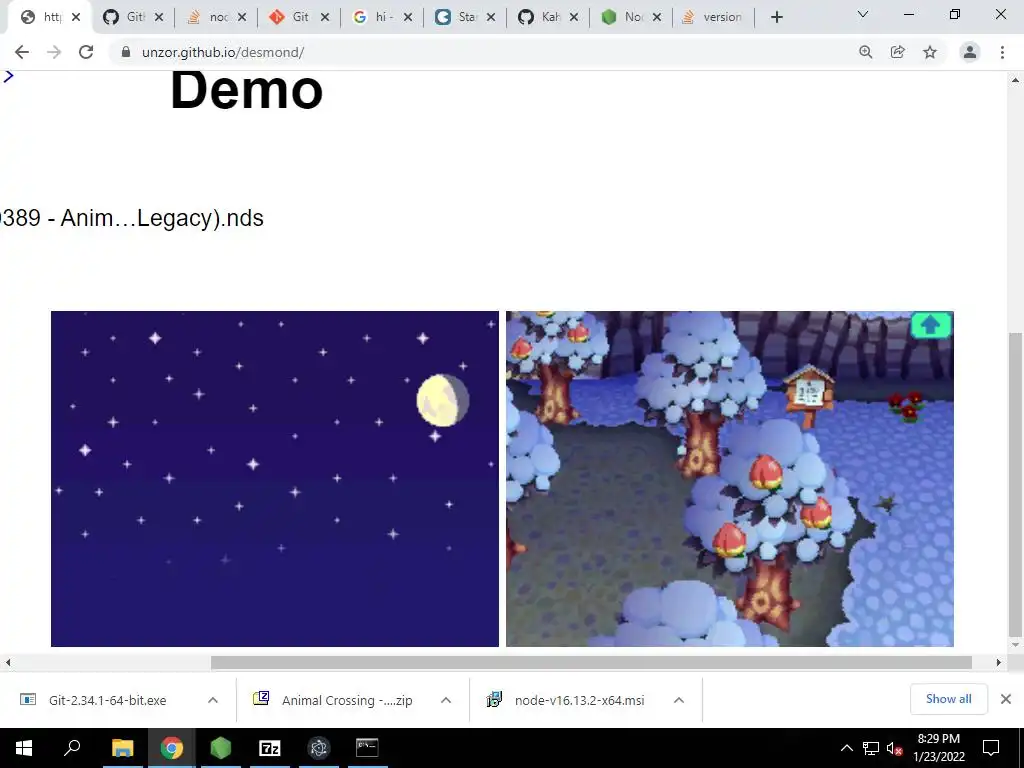Expand options for Git-2.34.1-64-bit.exe download
Viewport: 1024px width, 768px height.
click(x=213, y=700)
